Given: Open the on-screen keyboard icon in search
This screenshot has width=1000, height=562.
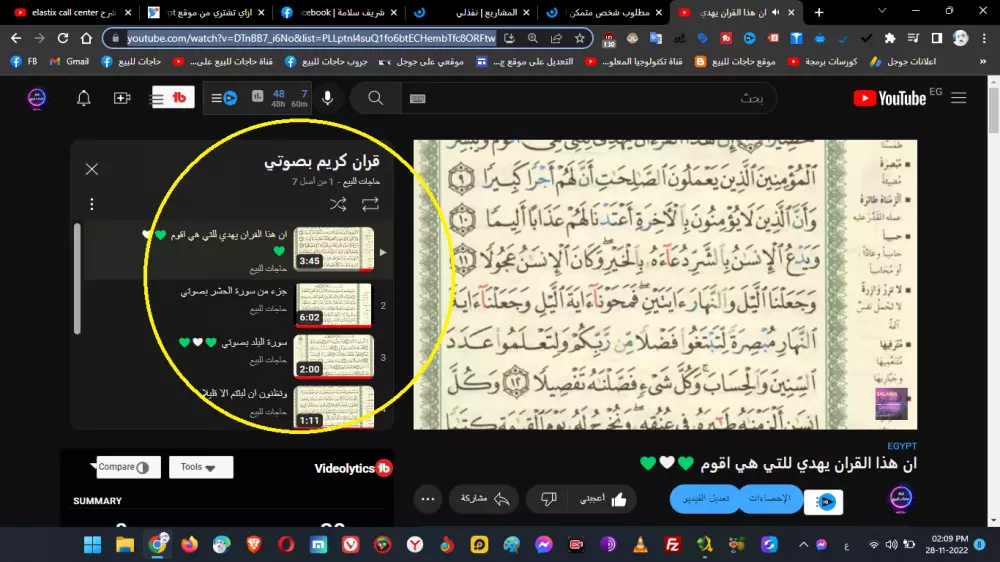Looking at the screenshot, I should click(418, 98).
